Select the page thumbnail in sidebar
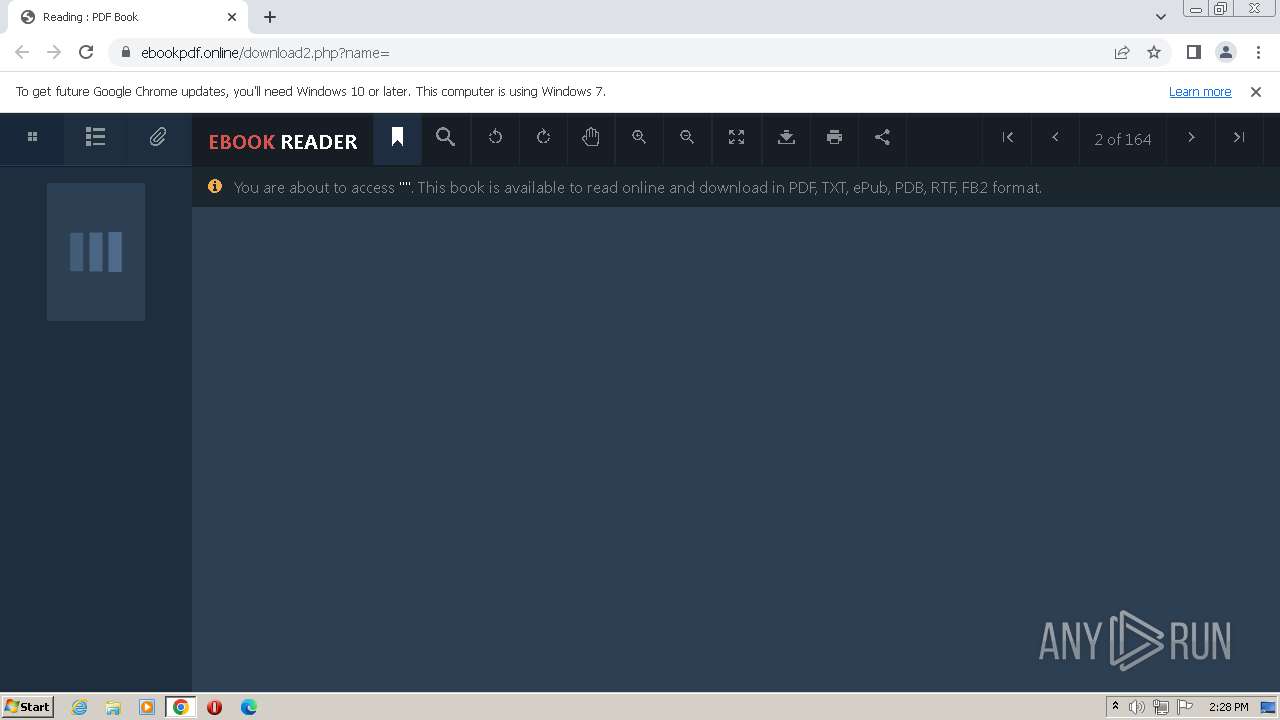Image resolution: width=1280 pixels, height=720 pixels. point(96,252)
